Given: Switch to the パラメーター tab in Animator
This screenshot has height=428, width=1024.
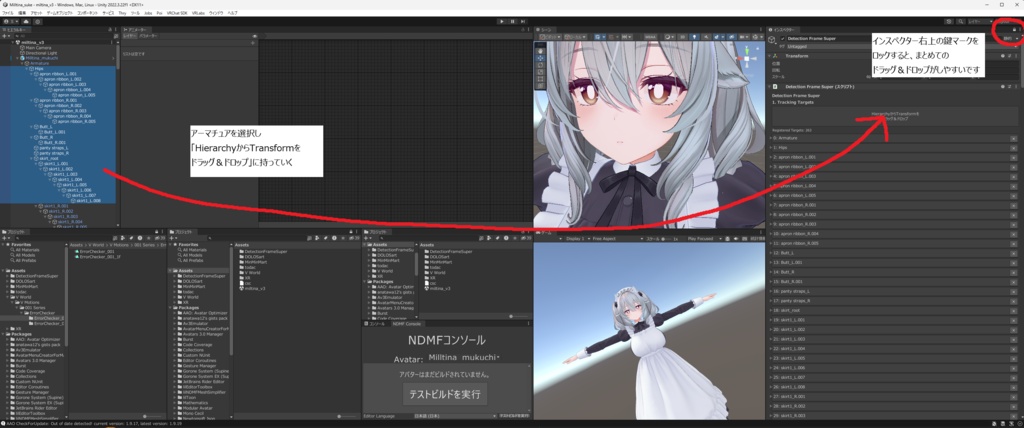Looking at the screenshot, I should click(x=148, y=36).
